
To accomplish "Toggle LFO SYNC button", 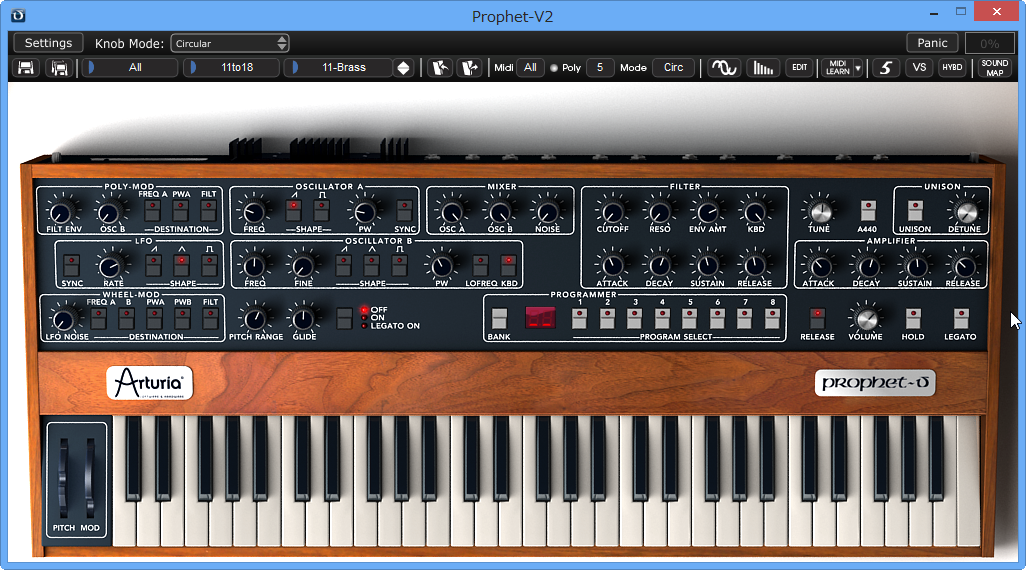I will point(71,265).
